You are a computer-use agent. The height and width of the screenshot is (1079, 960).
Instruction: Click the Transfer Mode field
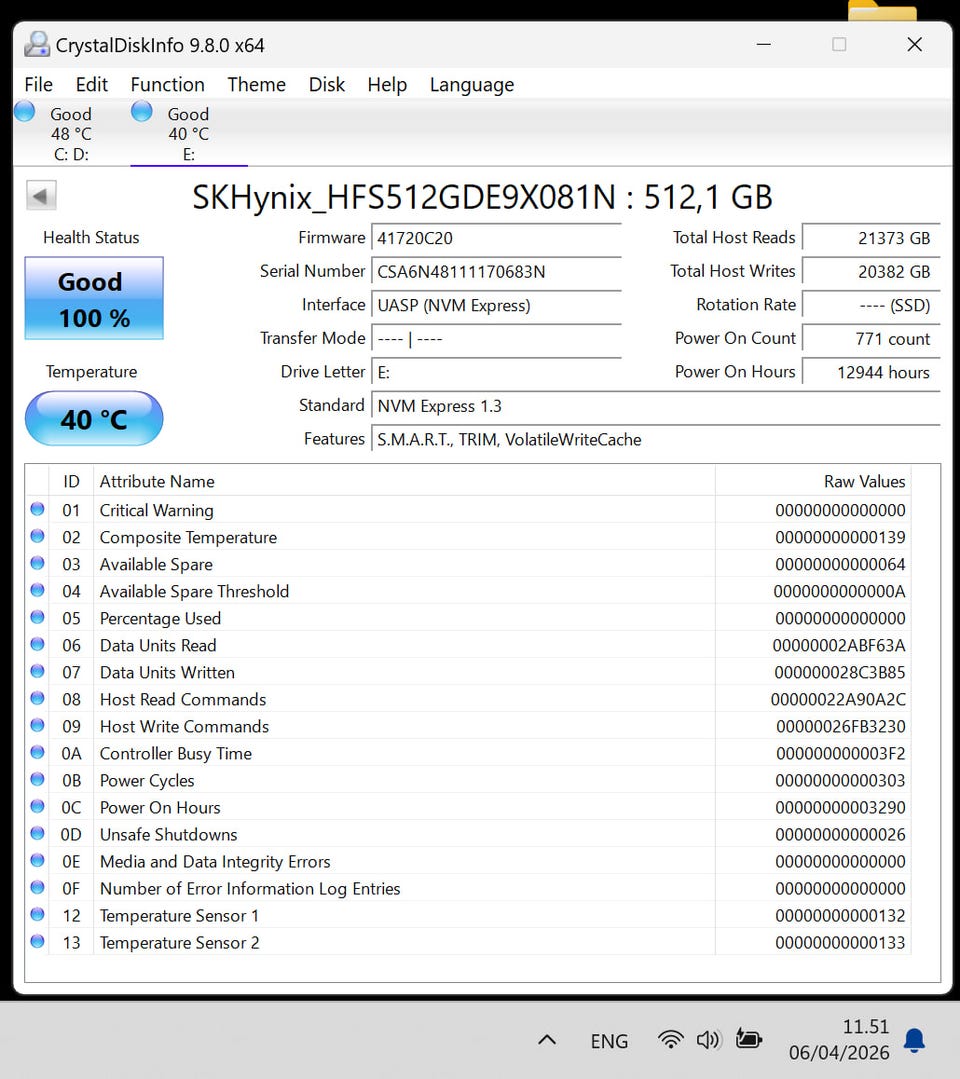495,339
